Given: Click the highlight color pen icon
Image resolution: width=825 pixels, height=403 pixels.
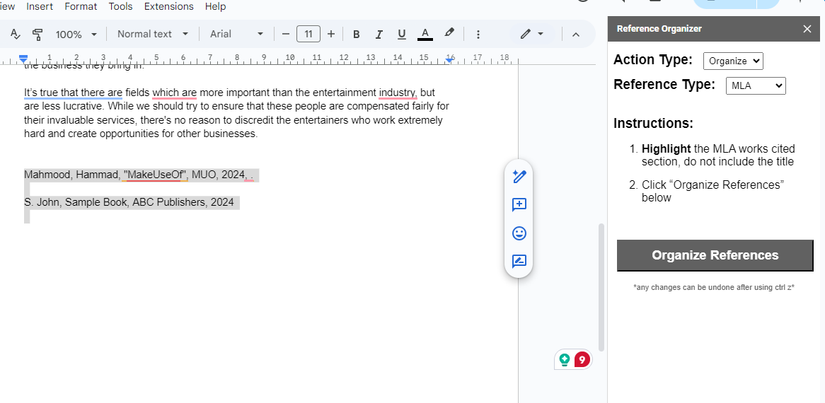Looking at the screenshot, I should (449, 34).
